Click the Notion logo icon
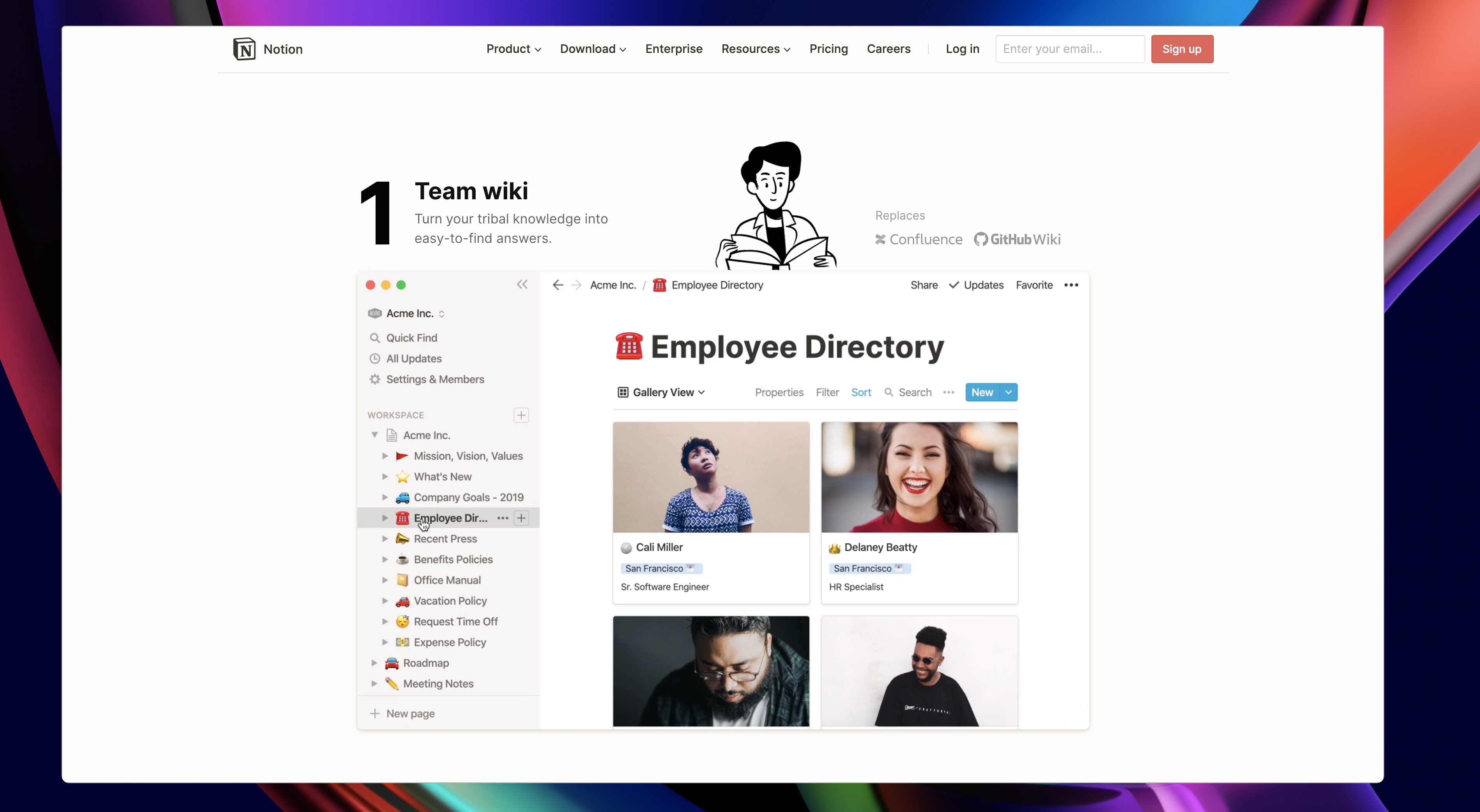The image size is (1480, 812). pyautogui.click(x=244, y=49)
